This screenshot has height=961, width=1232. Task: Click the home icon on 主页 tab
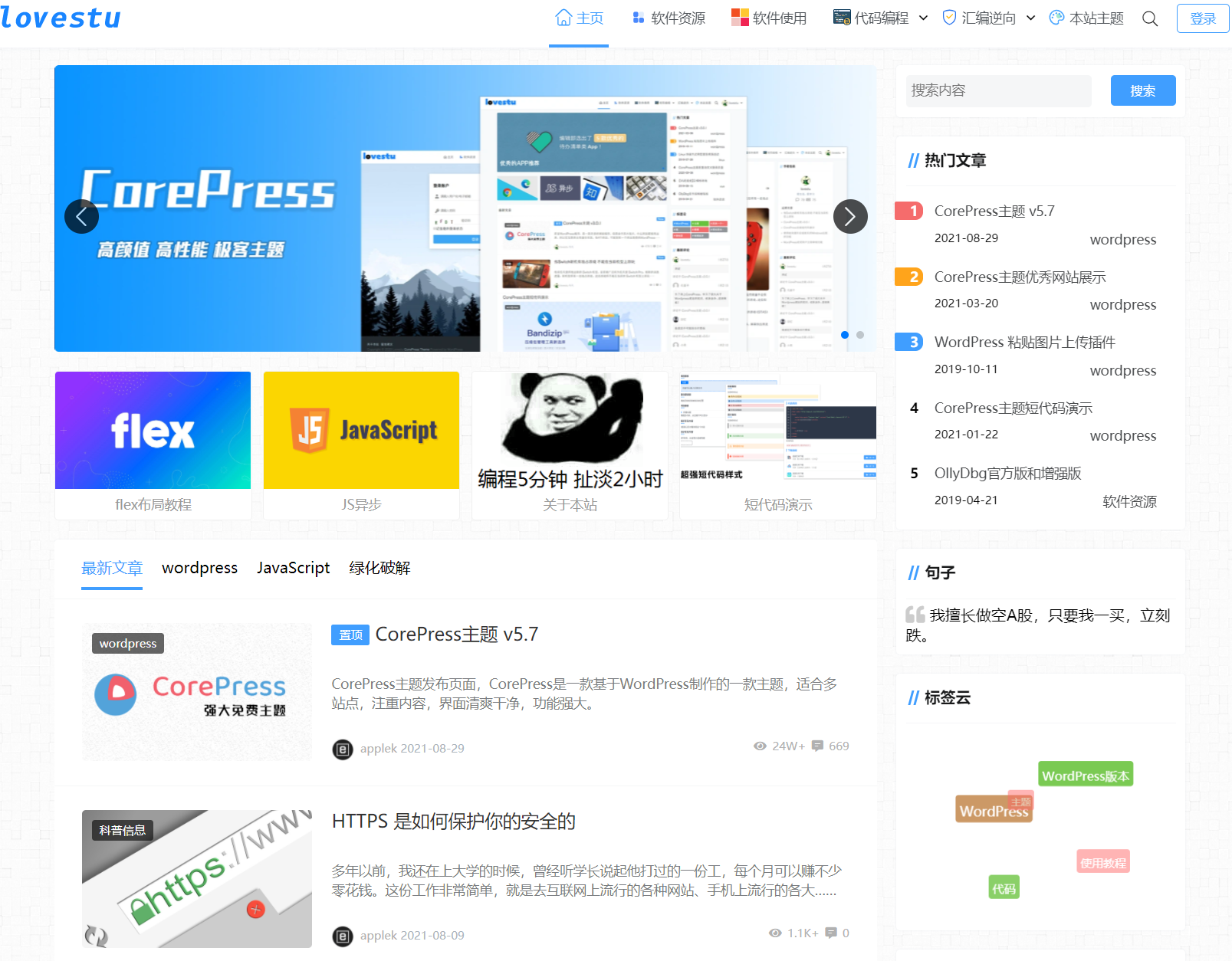563,18
